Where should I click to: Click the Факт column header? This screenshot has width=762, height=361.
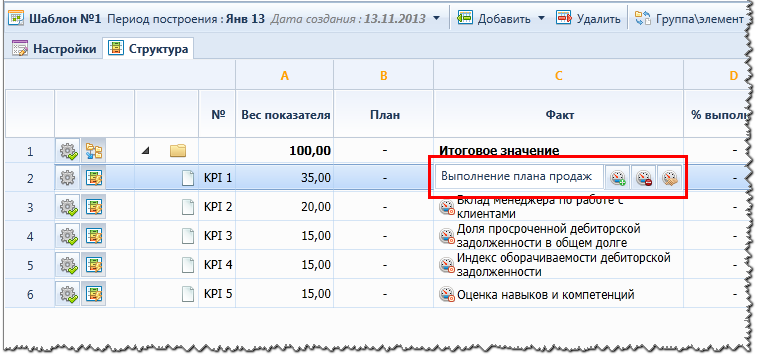pyautogui.click(x=558, y=115)
